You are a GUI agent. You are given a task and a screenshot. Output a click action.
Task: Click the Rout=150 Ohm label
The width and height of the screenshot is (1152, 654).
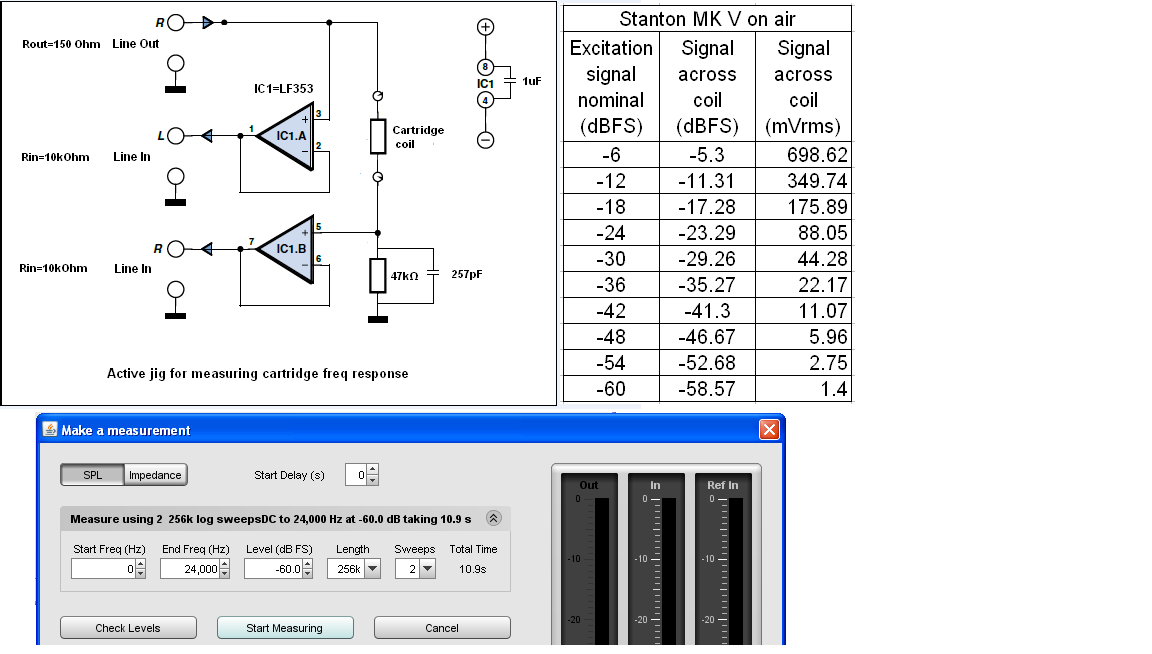pos(61,44)
